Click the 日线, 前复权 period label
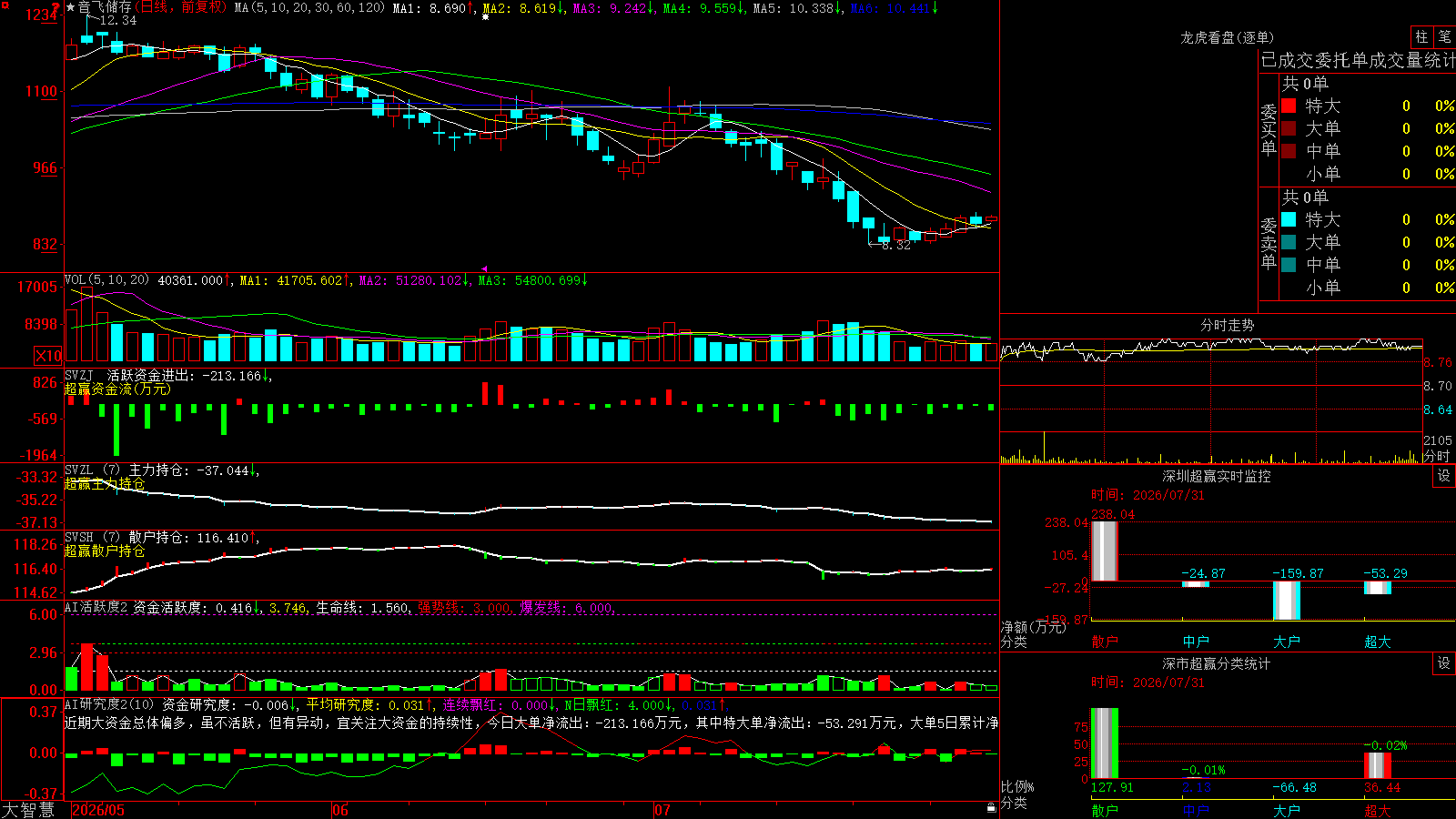Image resolution: width=1456 pixels, height=819 pixels. 181,7
